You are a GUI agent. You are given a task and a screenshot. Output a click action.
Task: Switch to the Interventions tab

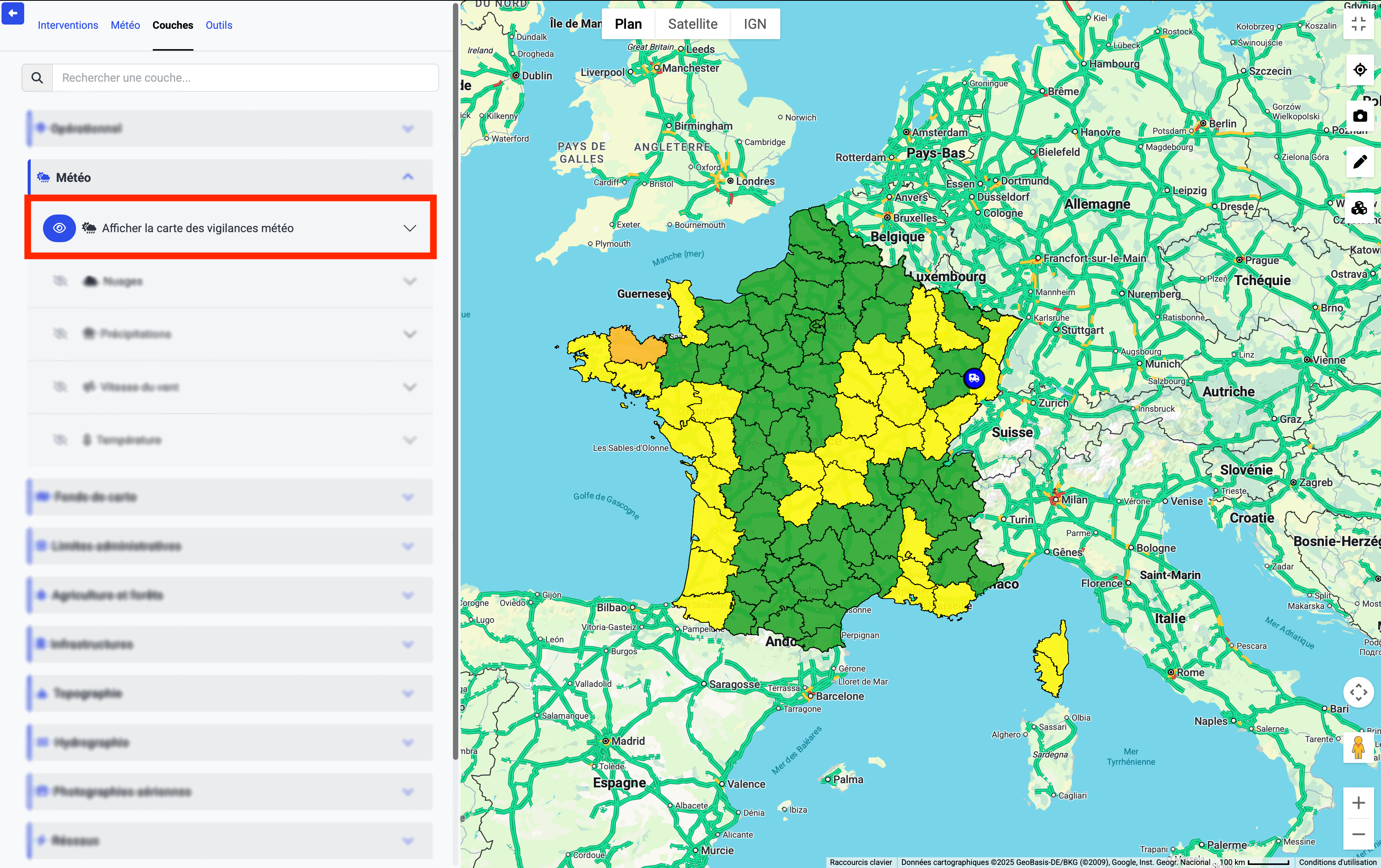[68, 25]
